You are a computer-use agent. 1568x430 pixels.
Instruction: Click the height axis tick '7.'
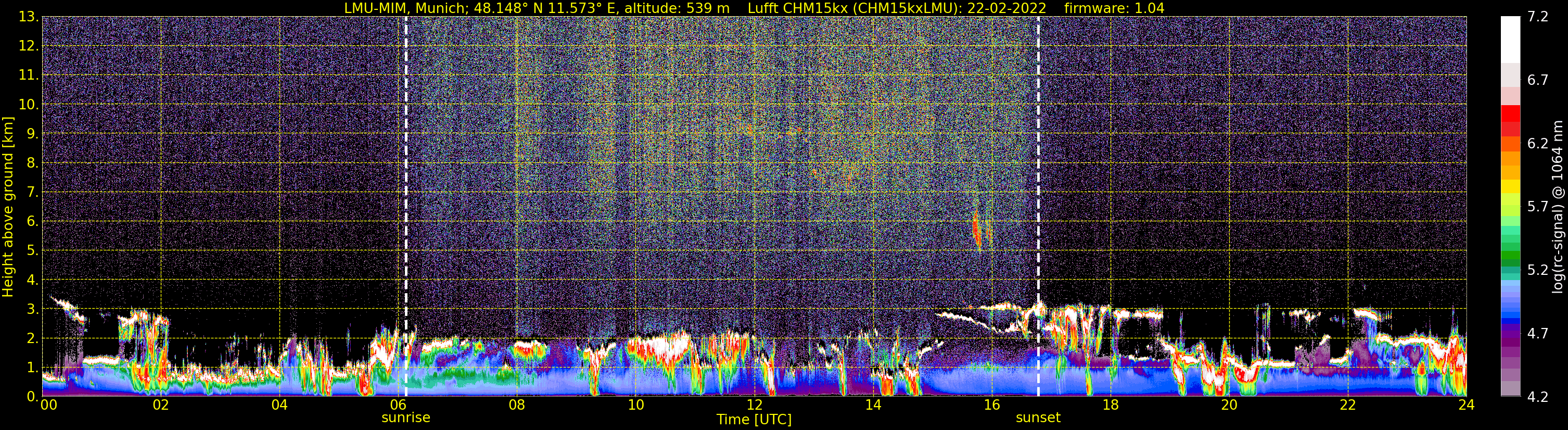point(33,192)
